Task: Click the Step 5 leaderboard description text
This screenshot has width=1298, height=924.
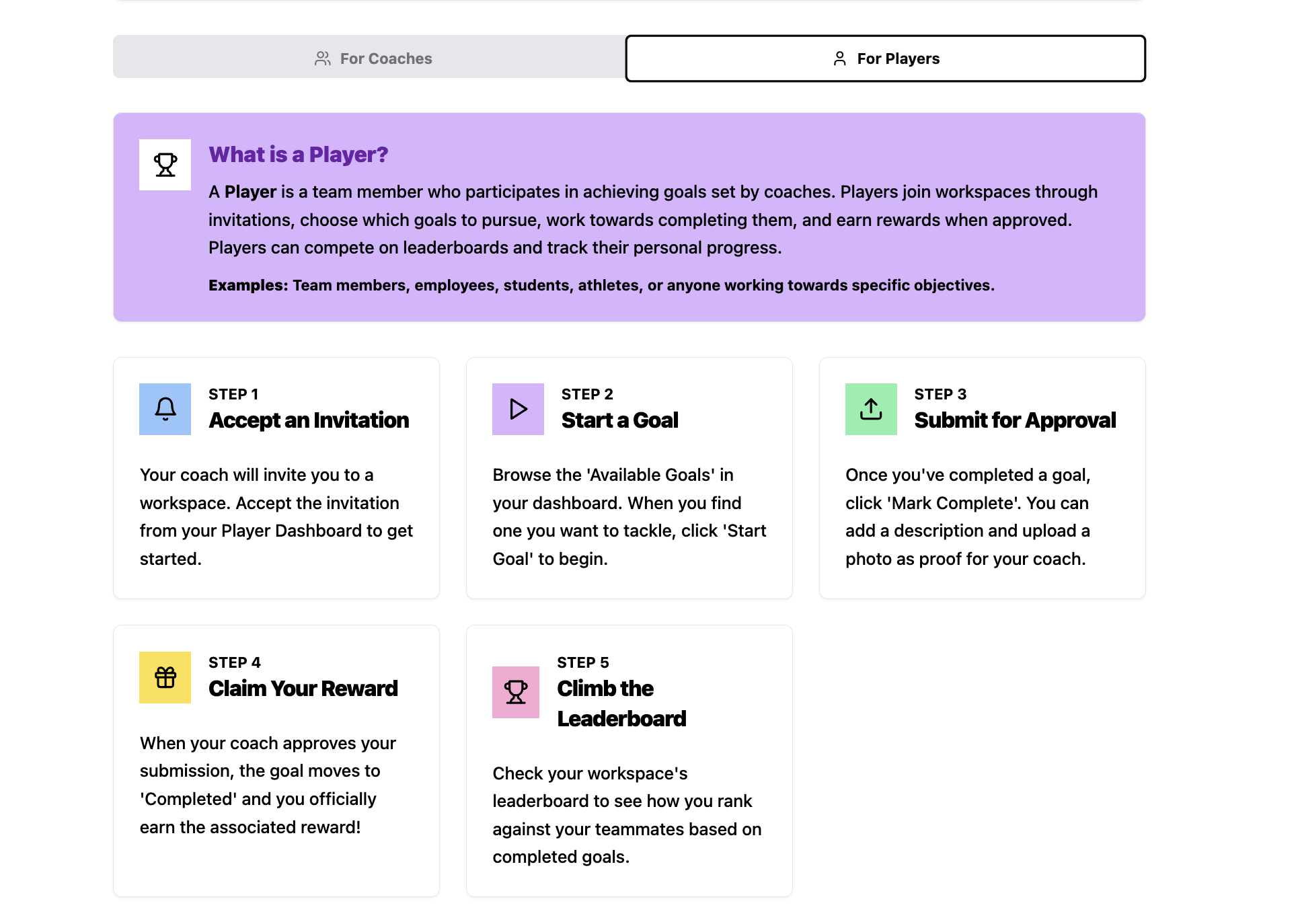Action: 626,815
